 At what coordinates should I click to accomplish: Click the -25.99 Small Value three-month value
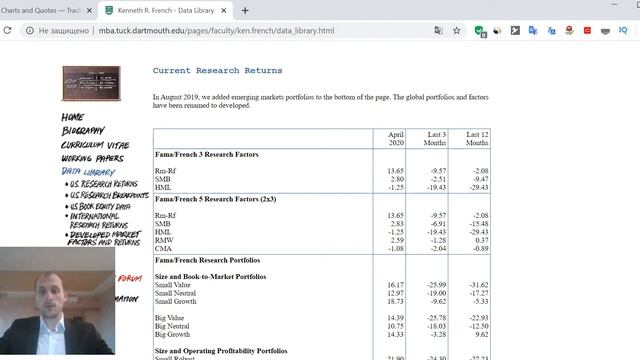pyautogui.click(x=436, y=285)
